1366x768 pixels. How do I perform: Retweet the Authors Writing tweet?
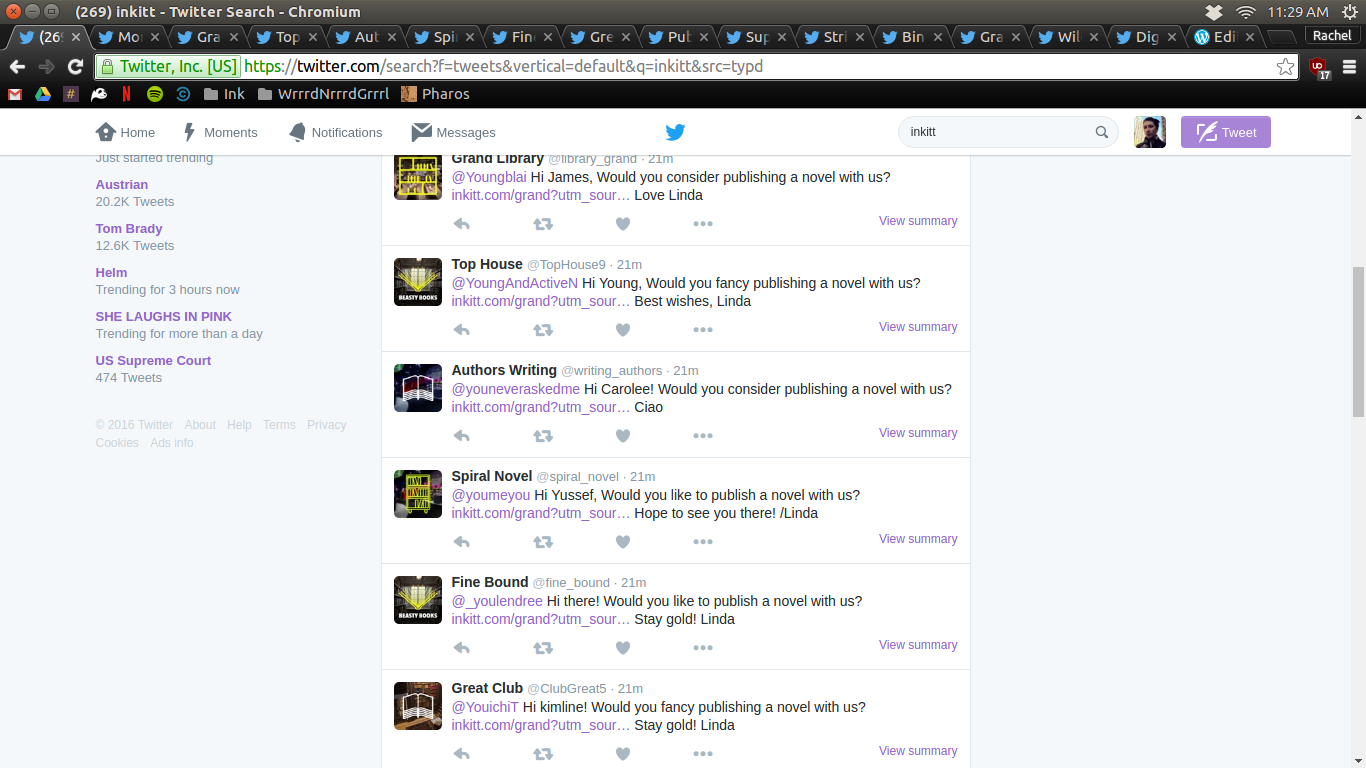[x=542, y=436]
